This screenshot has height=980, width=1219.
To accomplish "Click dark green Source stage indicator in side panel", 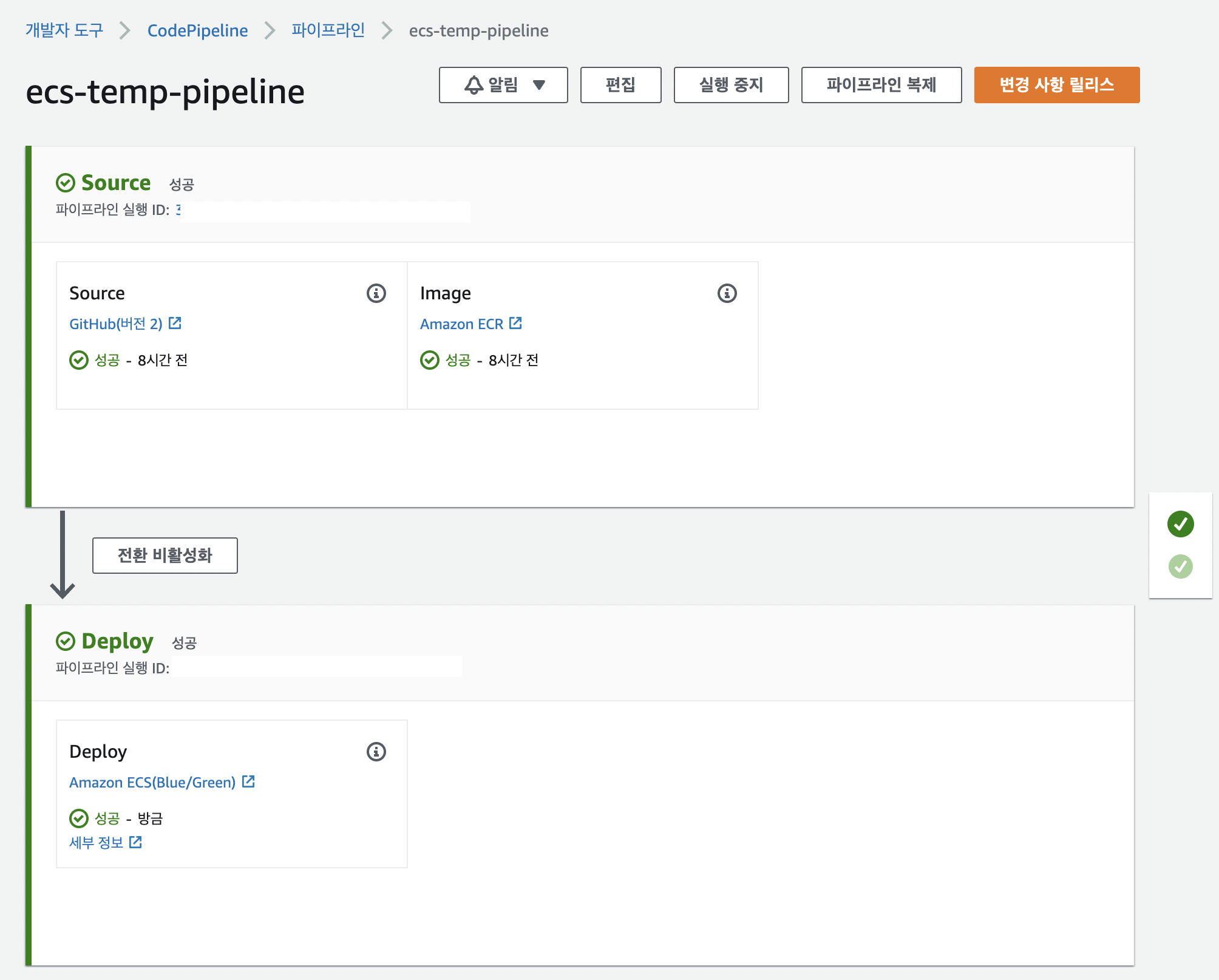I will pos(1180,524).
